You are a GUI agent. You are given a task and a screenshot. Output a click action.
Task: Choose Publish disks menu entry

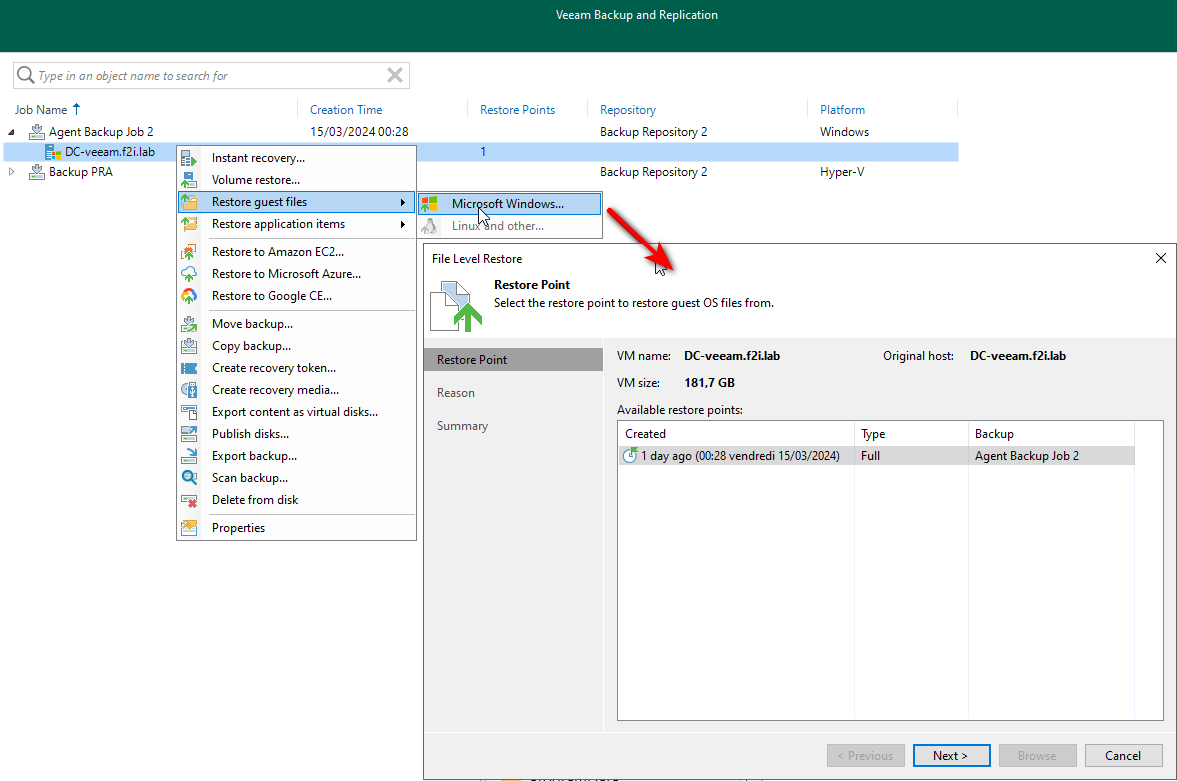pos(297,434)
